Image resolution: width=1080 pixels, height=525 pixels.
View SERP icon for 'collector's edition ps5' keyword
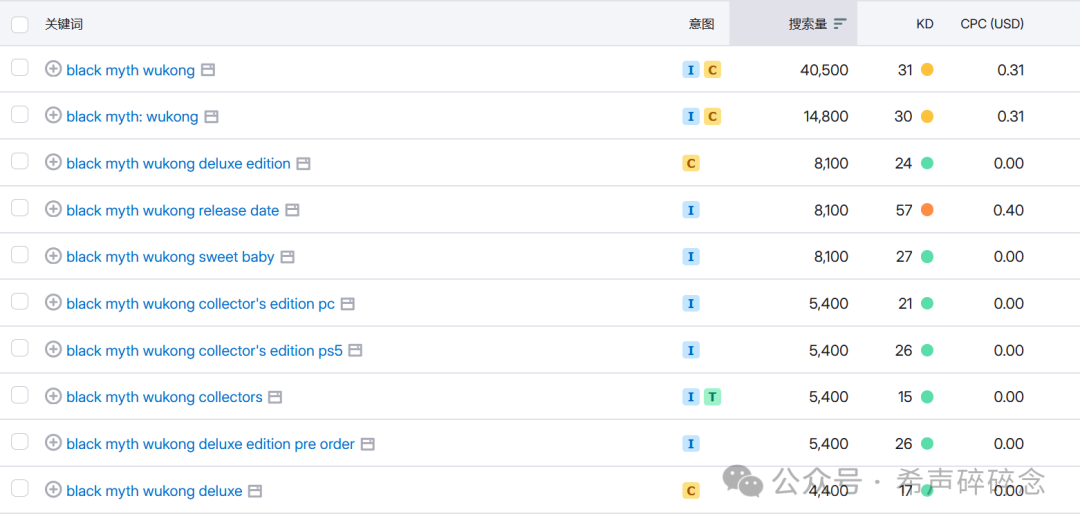click(x=355, y=351)
